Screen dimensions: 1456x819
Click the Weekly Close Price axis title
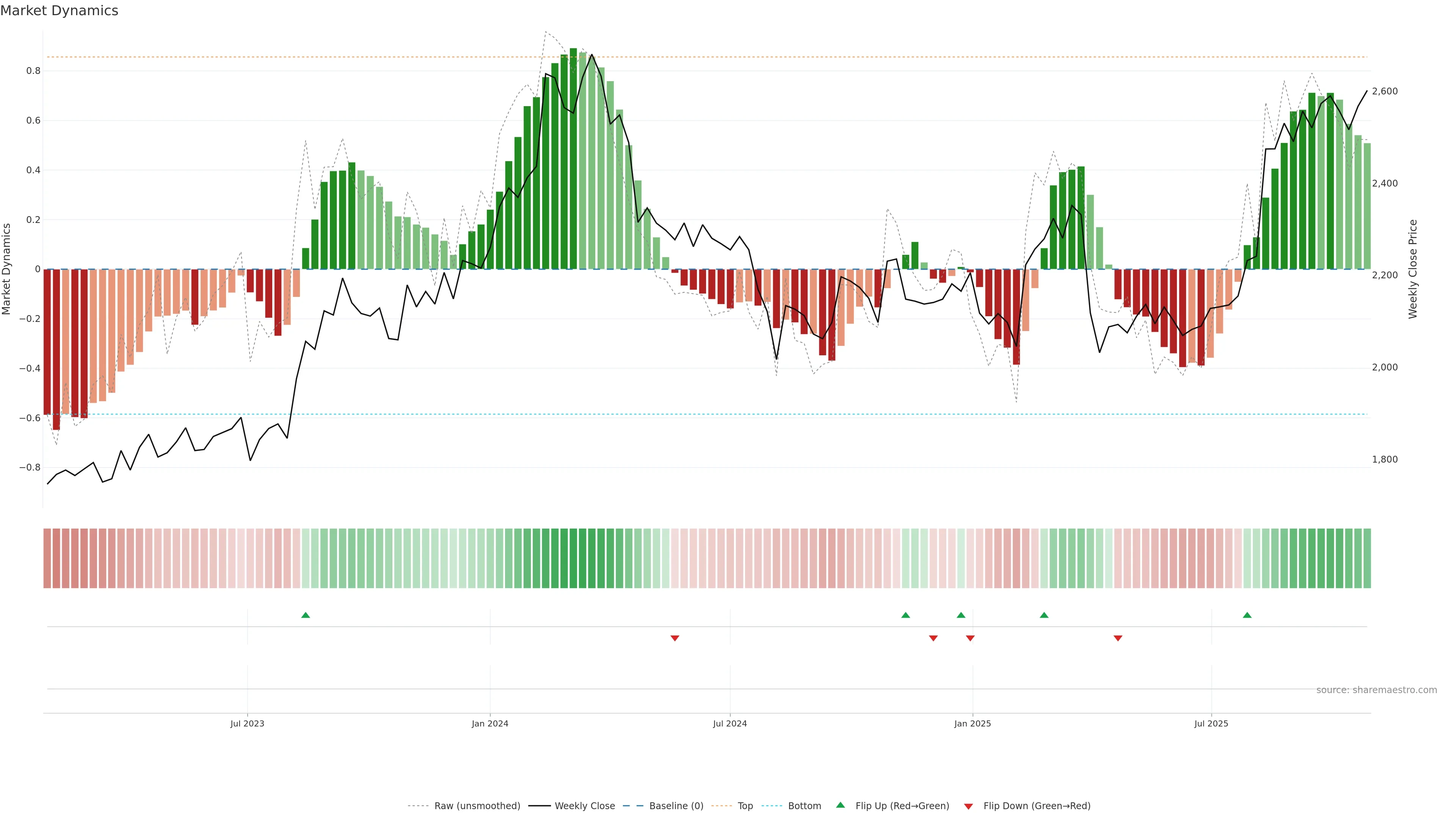tap(1412, 269)
